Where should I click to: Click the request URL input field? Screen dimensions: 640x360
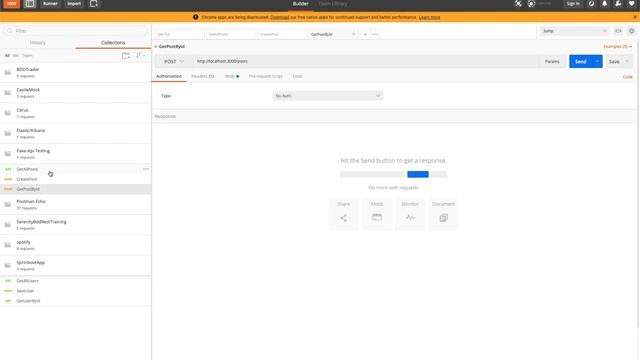click(x=366, y=61)
